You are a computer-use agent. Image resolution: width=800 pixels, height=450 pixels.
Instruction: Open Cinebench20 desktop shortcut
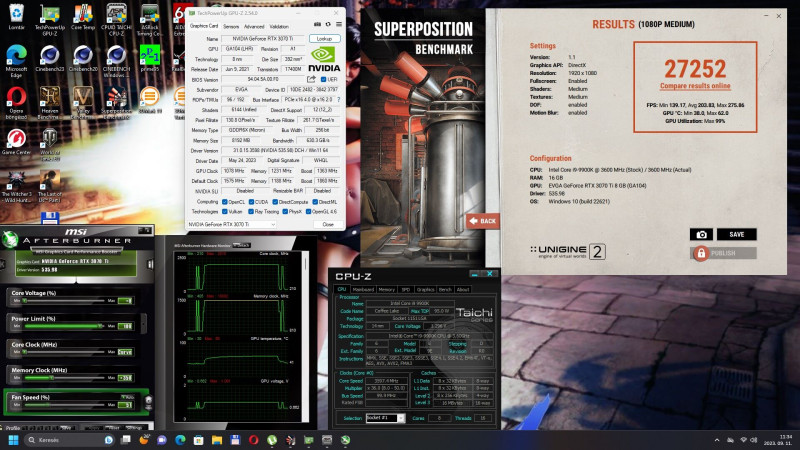pyautogui.click(x=83, y=58)
